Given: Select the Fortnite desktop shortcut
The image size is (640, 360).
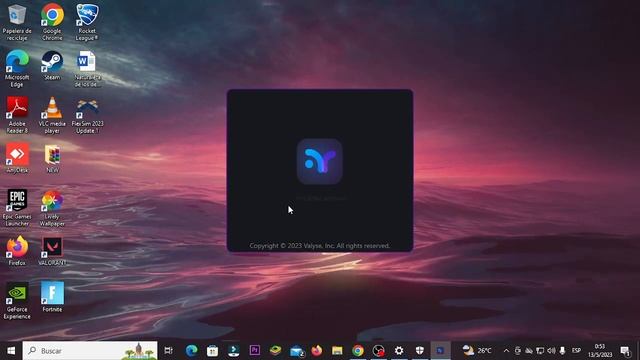Looking at the screenshot, I should coord(52,297).
